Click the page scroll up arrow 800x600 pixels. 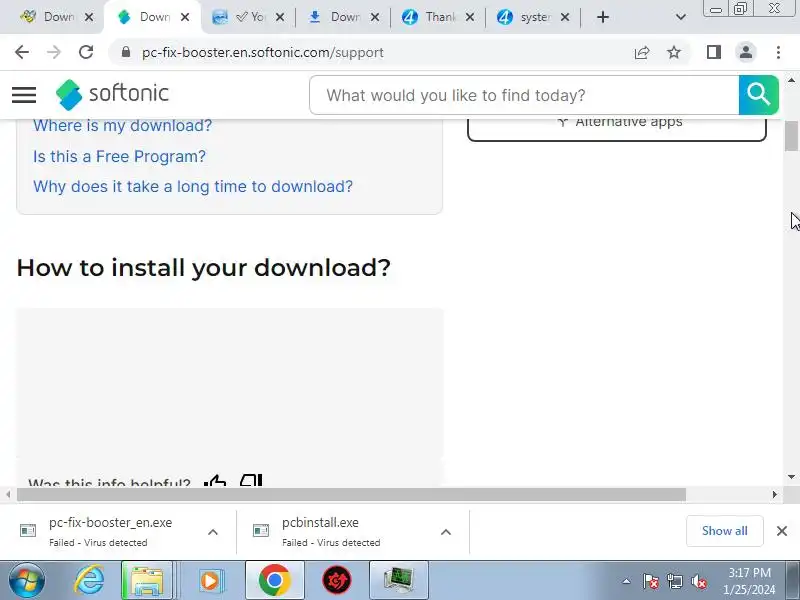[x=791, y=81]
